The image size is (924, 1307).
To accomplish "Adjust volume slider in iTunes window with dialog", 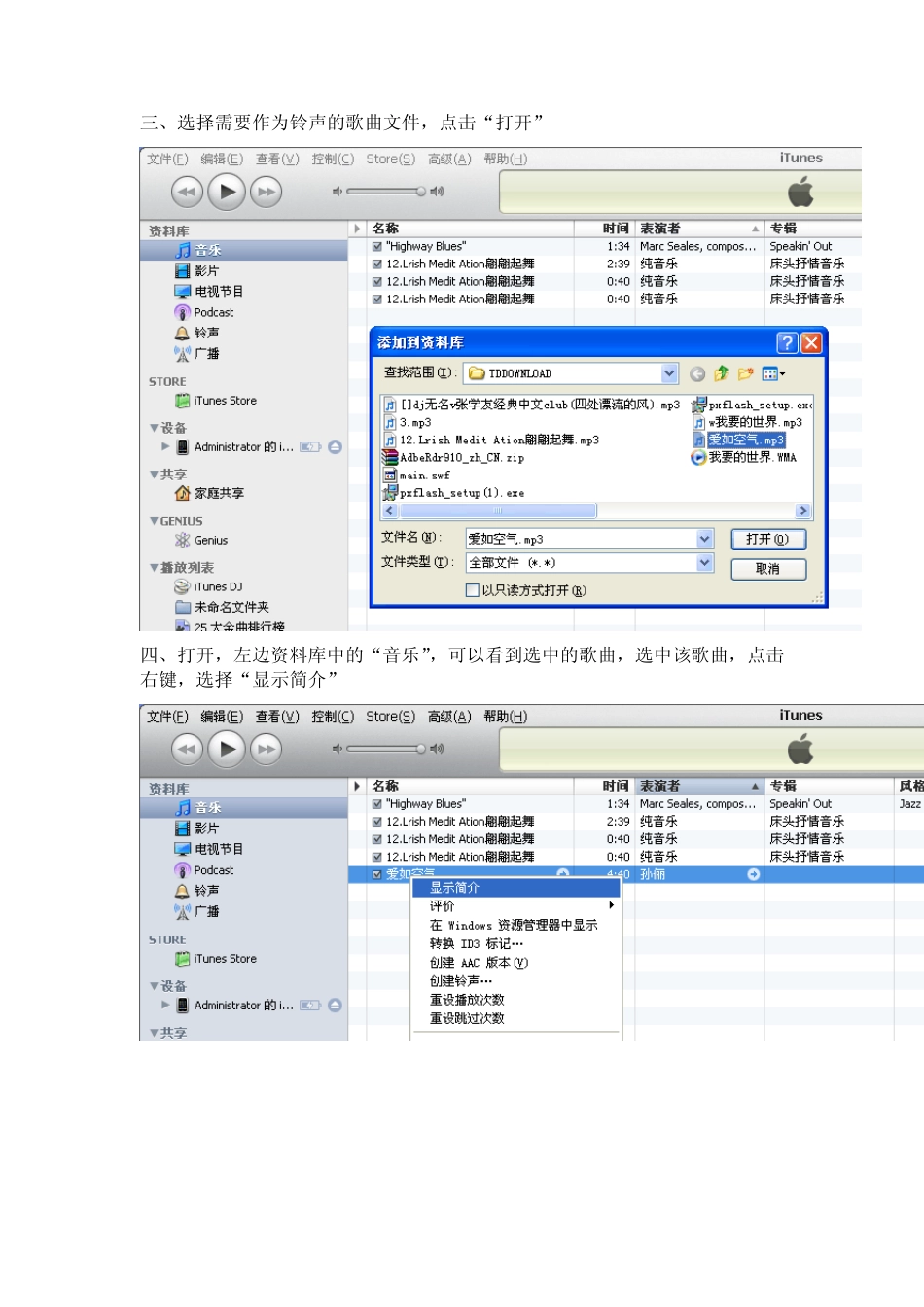I will click(387, 192).
